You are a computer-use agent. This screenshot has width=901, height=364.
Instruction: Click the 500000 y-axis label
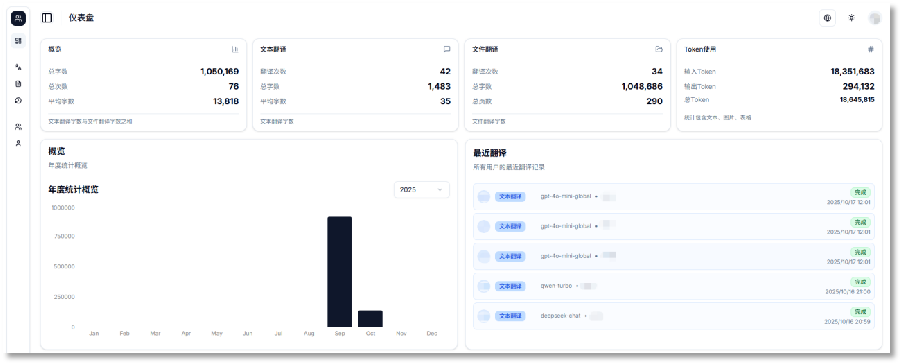pos(64,267)
